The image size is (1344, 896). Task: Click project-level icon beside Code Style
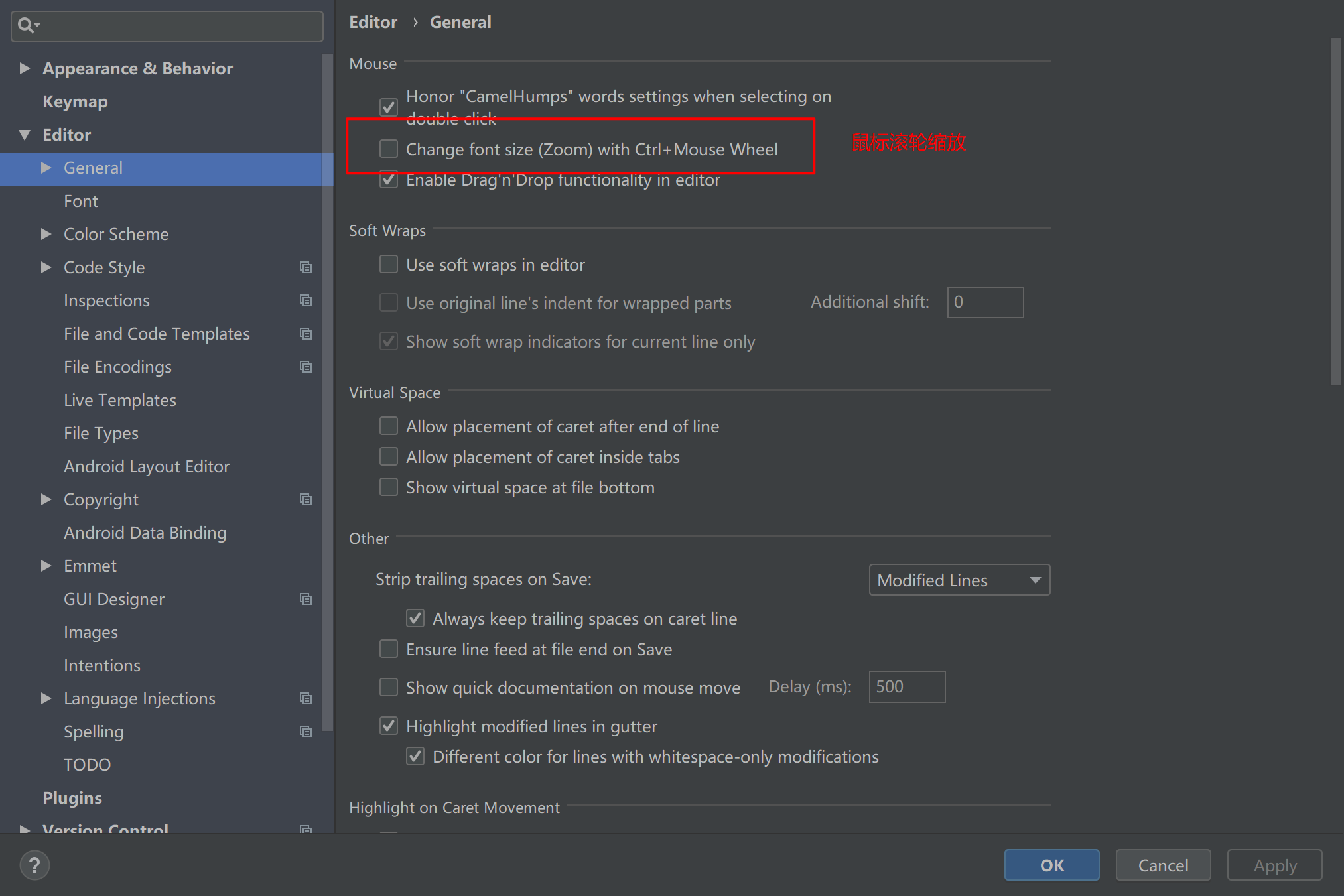coord(306,267)
